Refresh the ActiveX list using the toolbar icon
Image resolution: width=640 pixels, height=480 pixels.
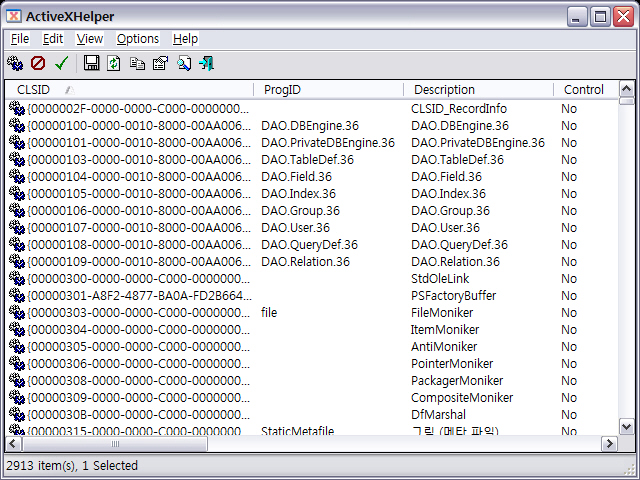coord(114,63)
